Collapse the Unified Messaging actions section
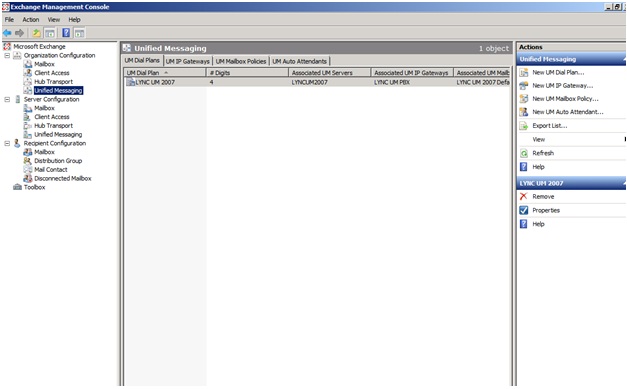 624,59
